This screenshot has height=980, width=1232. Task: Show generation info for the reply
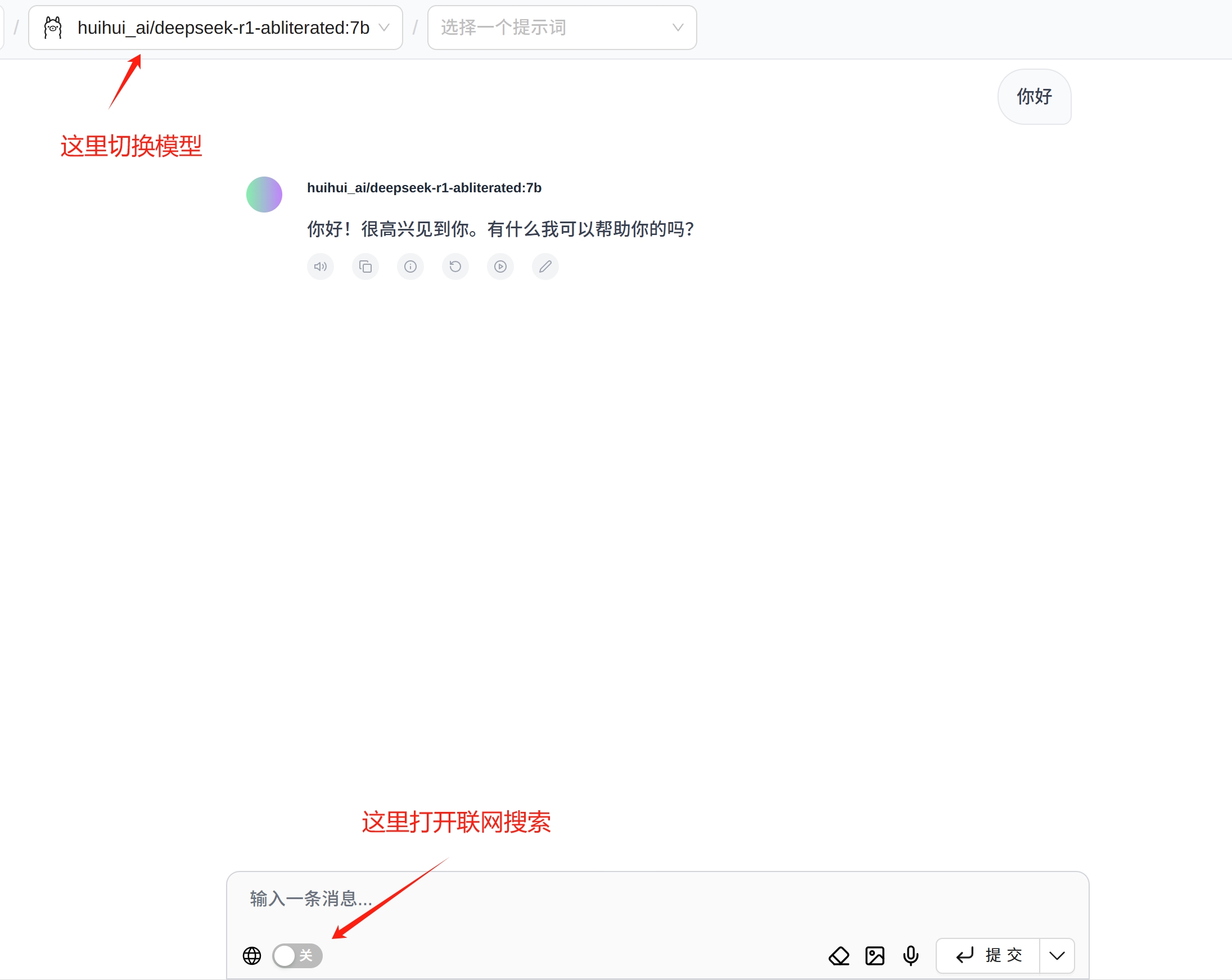410,267
